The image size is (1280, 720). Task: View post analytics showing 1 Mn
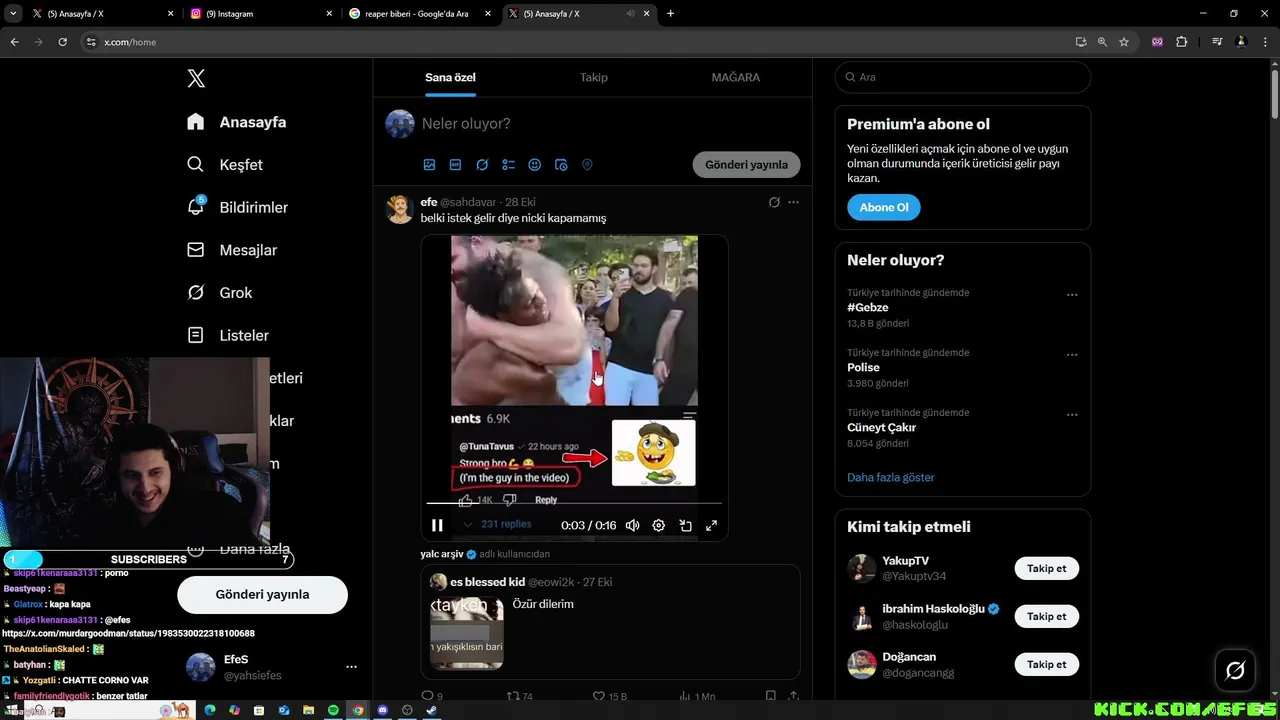click(697, 696)
